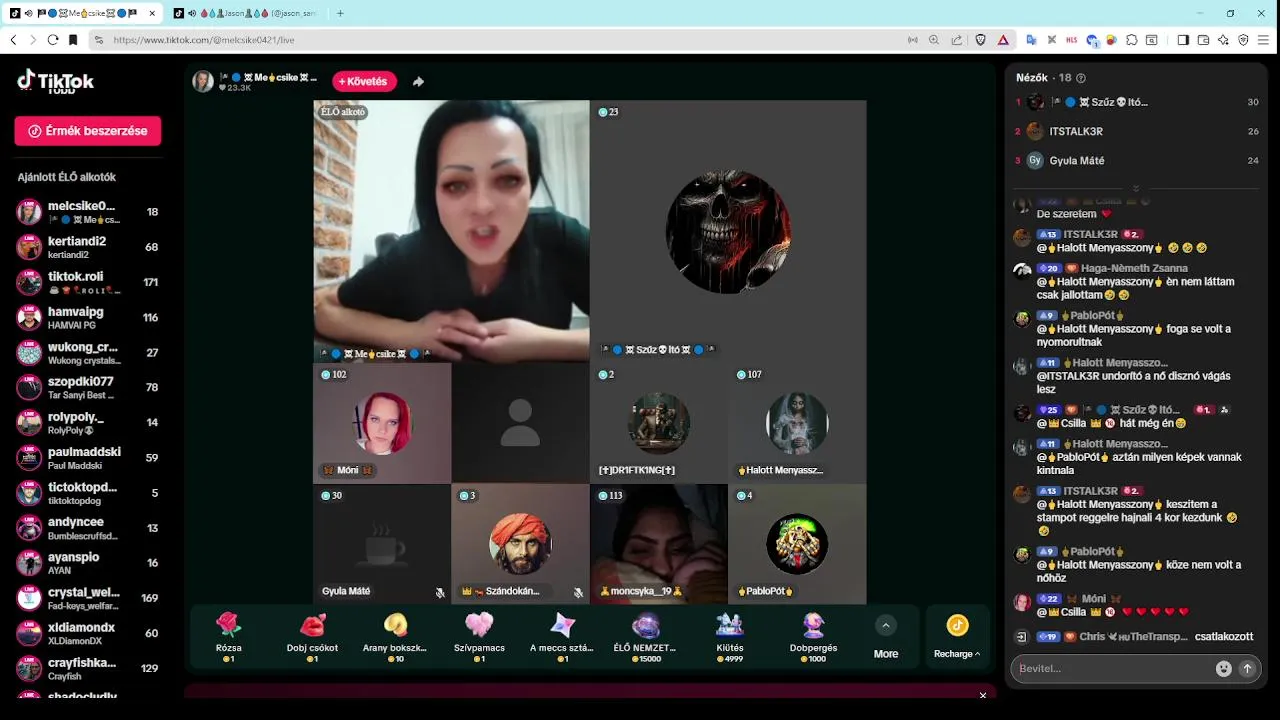The width and height of the screenshot is (1280, 720).
Task: Send the Dobpergés gift
Action: 813,637
